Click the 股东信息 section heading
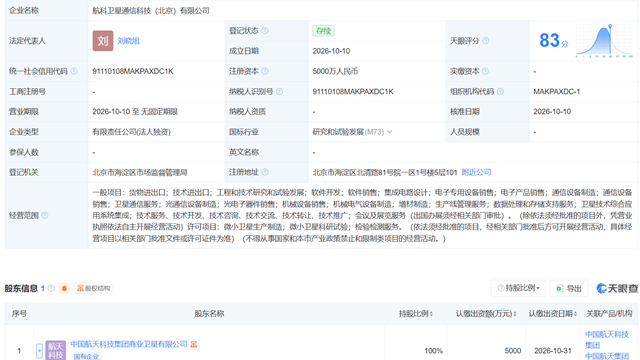The height and width of the screenshot is (360, 640). (x=21, y=288)
